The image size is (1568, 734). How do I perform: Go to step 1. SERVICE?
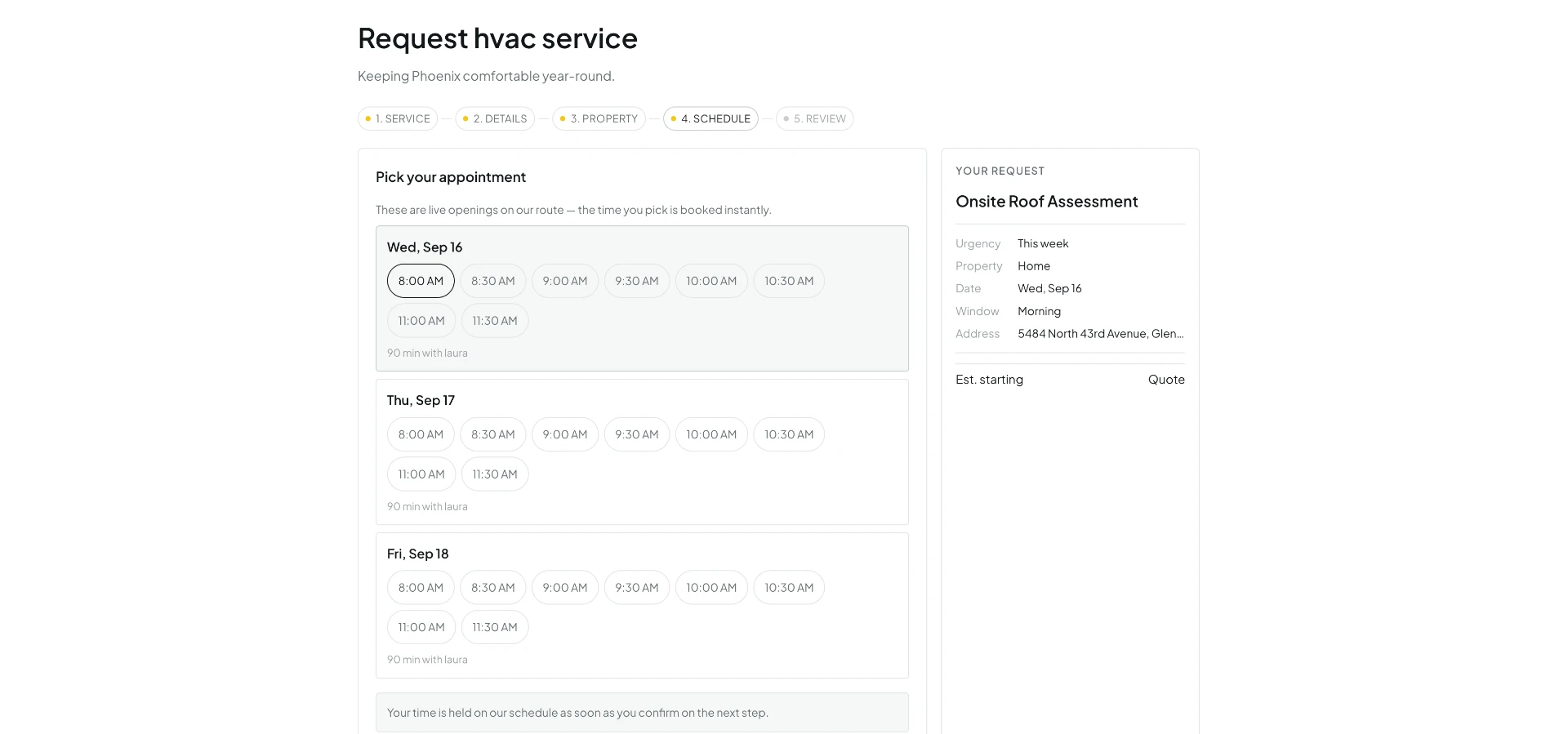point(398,118)
